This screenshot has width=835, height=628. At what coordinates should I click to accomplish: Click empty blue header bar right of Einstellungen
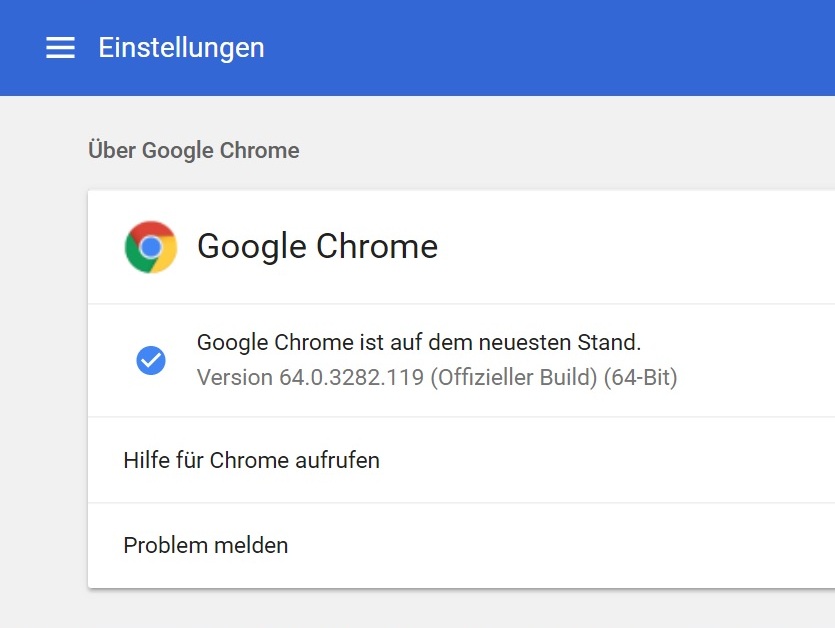(550, 48)
